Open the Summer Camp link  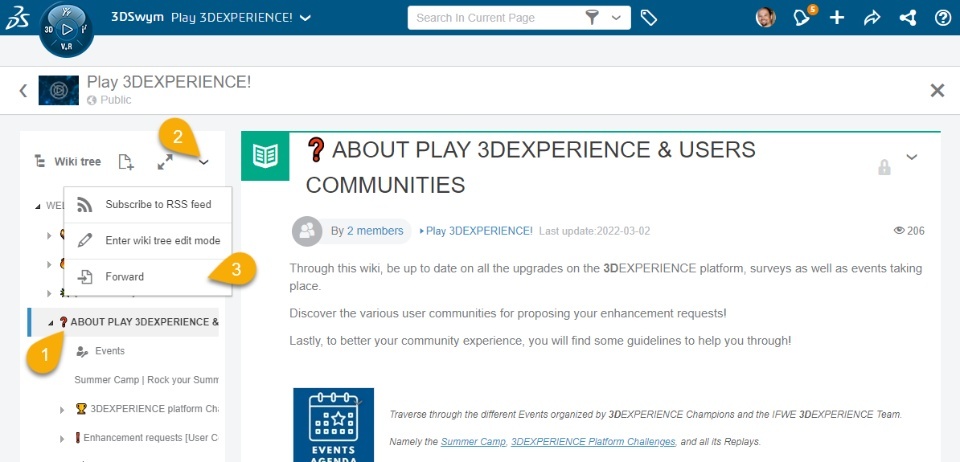point(473,441)
